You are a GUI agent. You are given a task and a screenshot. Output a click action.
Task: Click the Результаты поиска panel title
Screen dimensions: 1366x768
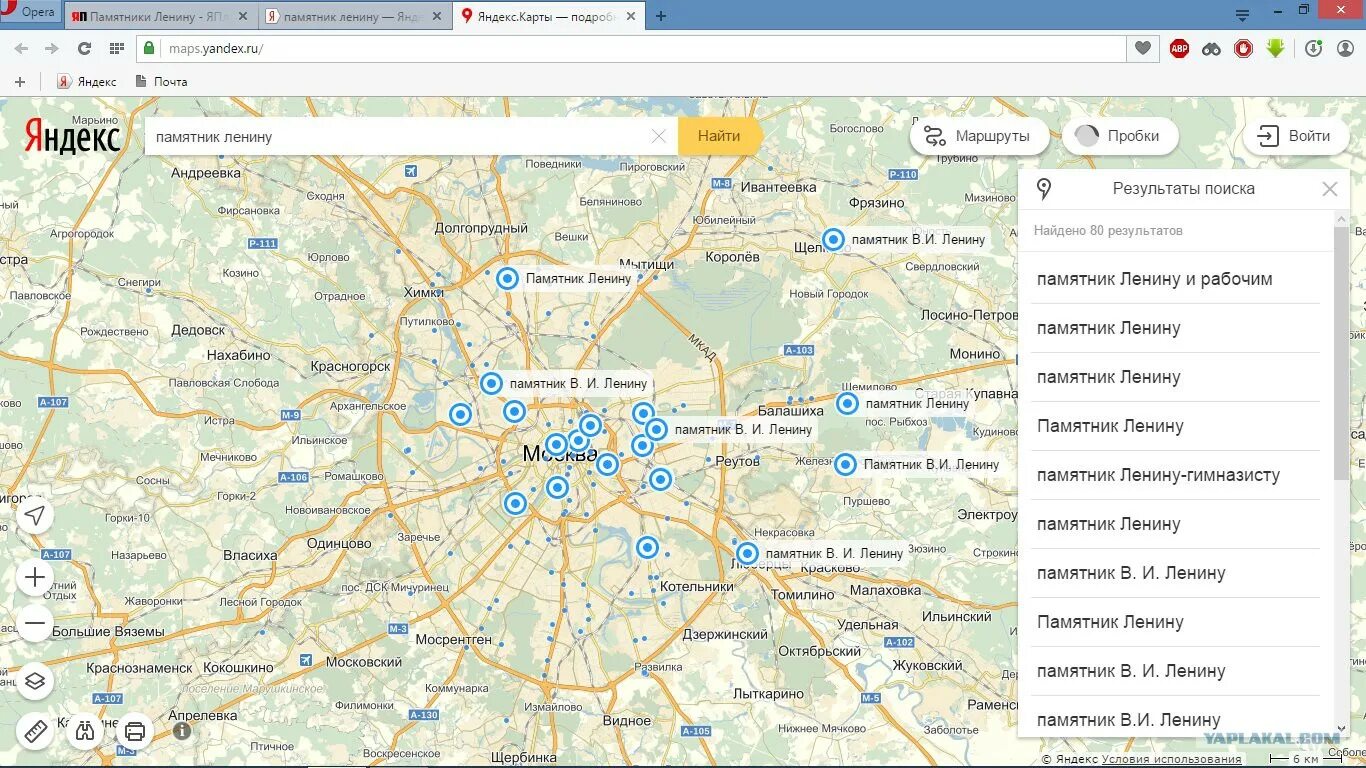[x=1183, y=189]
